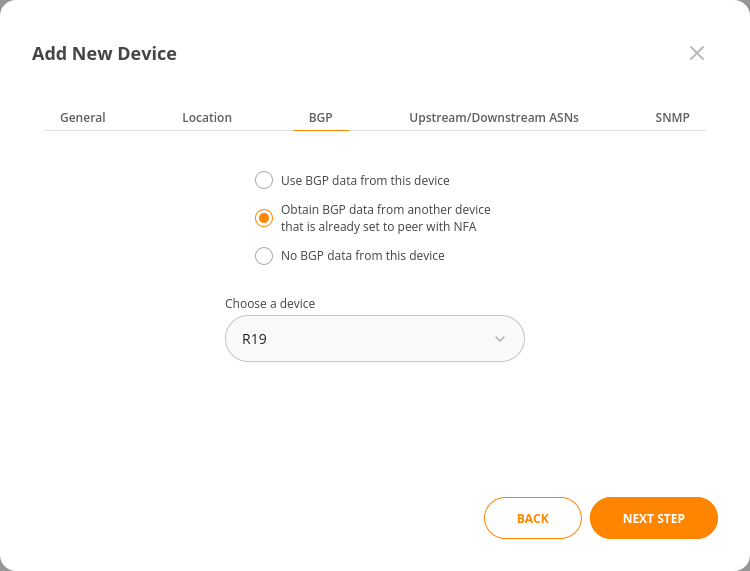Open the SNMP tab
The image size is (750, 571).
click(672, 117)
